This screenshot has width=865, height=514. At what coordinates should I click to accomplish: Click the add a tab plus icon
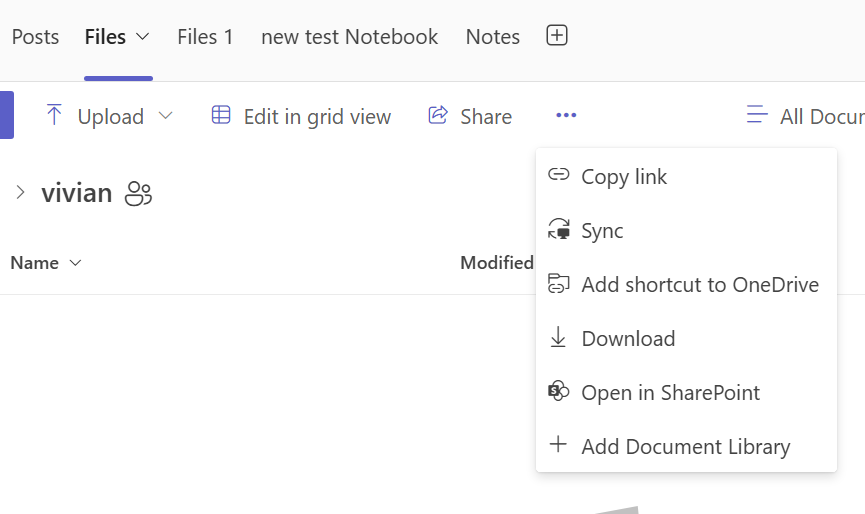click(x=557, y=36)
